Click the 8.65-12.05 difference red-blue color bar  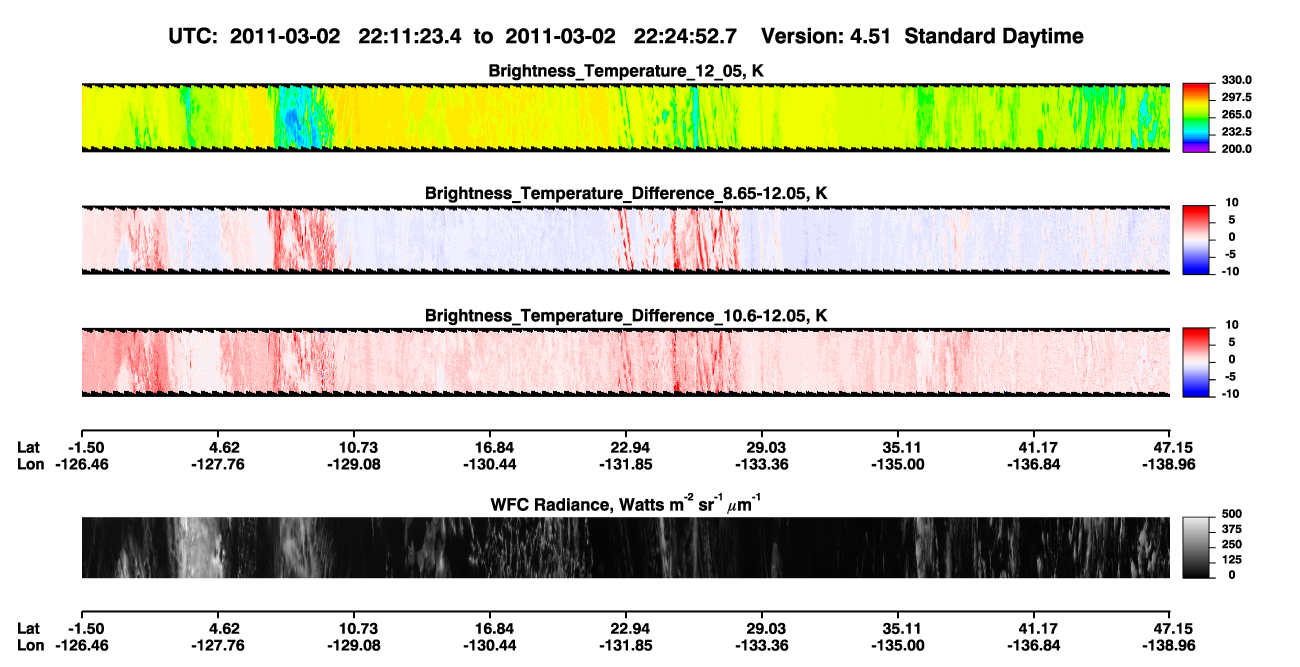point(1196,238)
